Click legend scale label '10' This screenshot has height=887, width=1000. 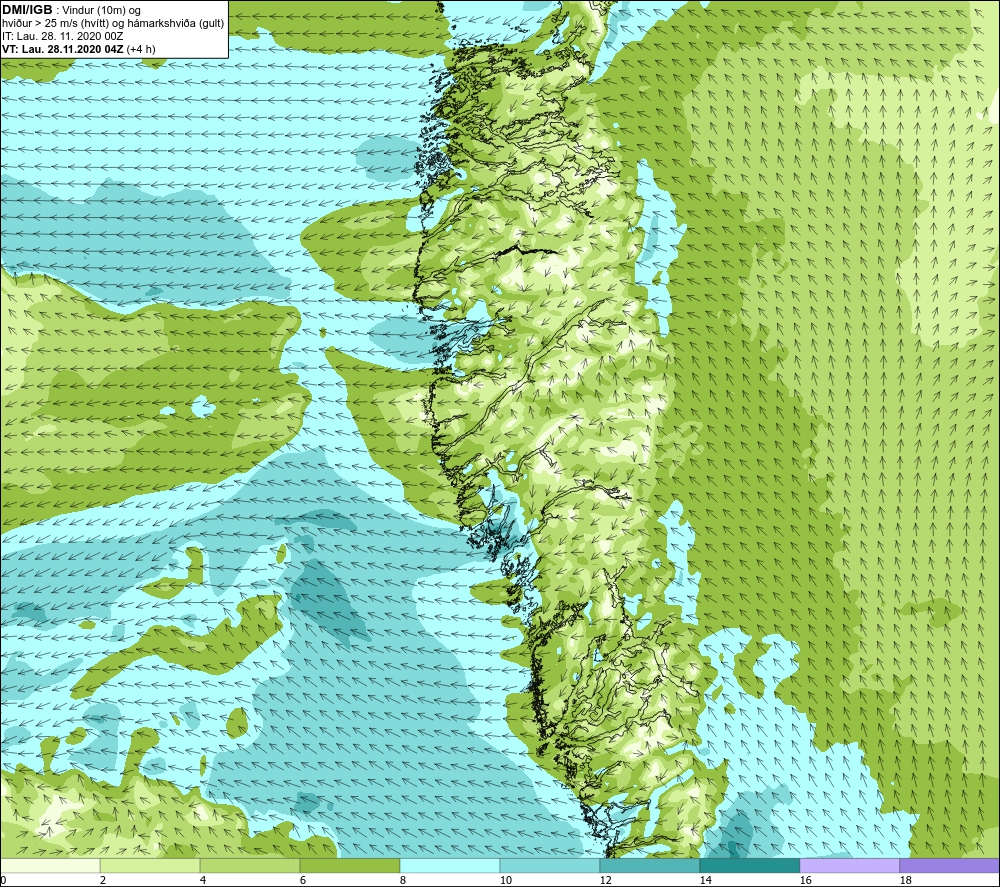pyautogui.click(x=506, y=881)
